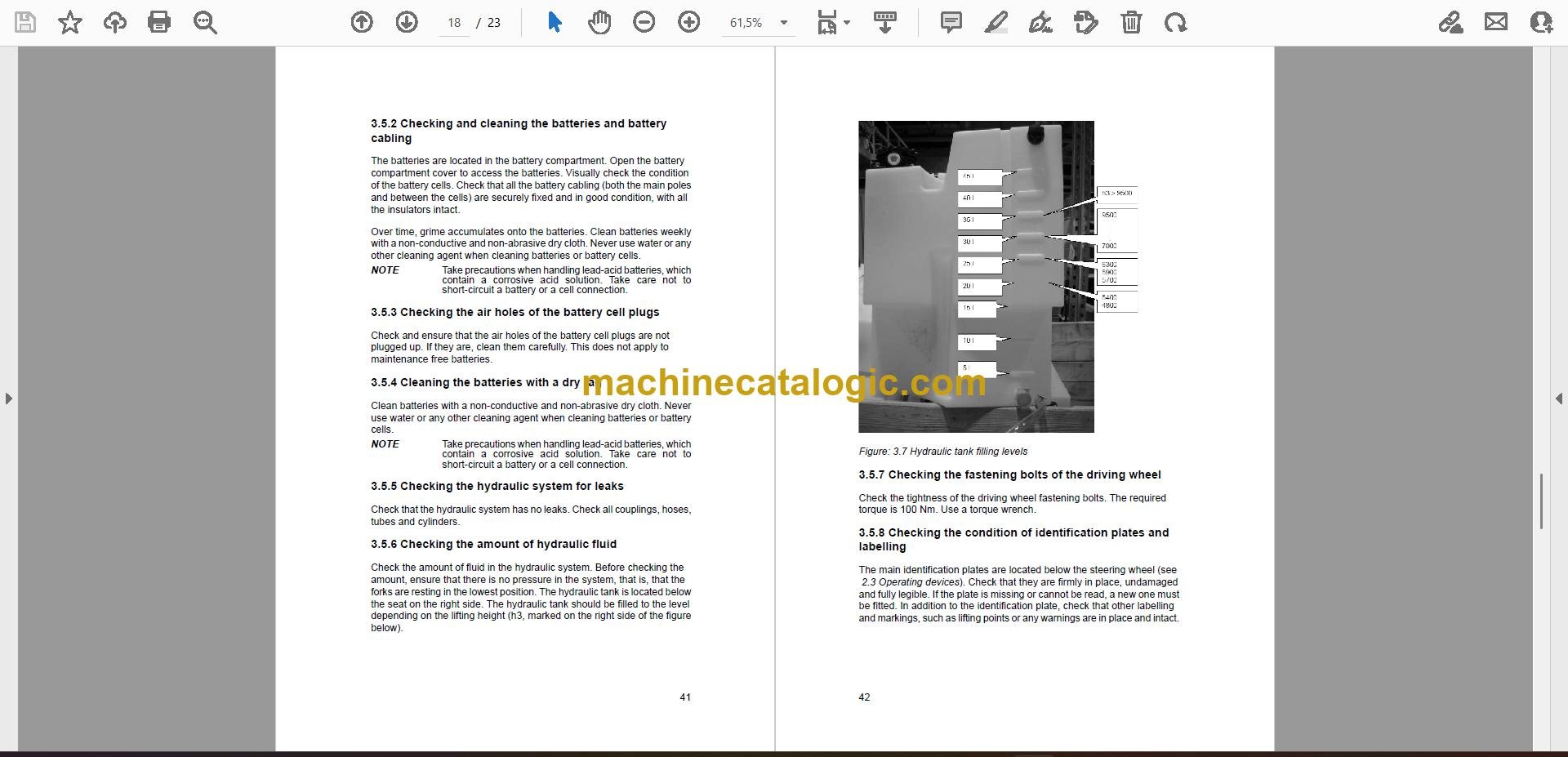1568x757 pixels.
Task: Send the file by email envelope icon
Action: pos(1496,22)
